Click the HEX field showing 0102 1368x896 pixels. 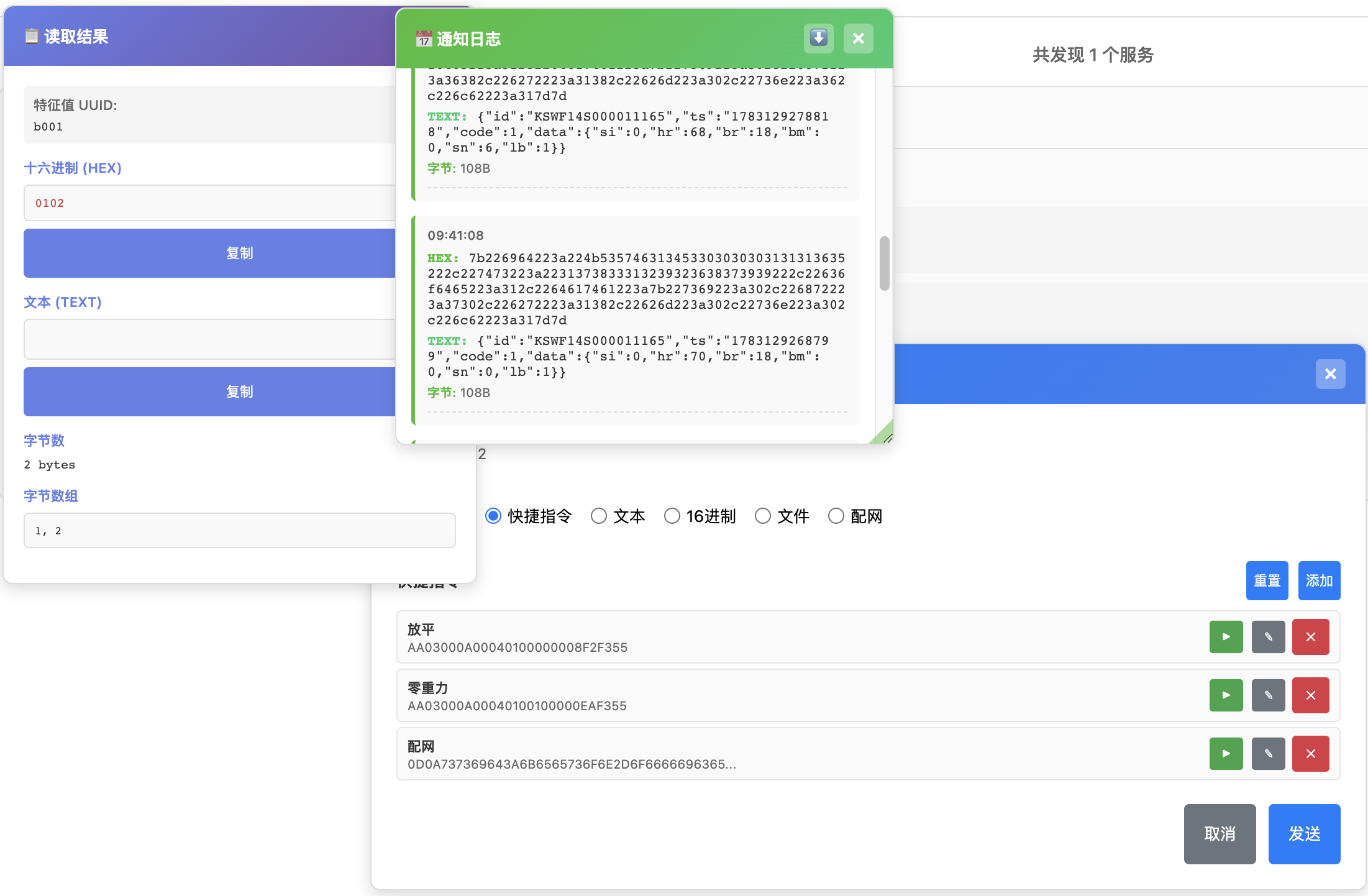point(209,203)
